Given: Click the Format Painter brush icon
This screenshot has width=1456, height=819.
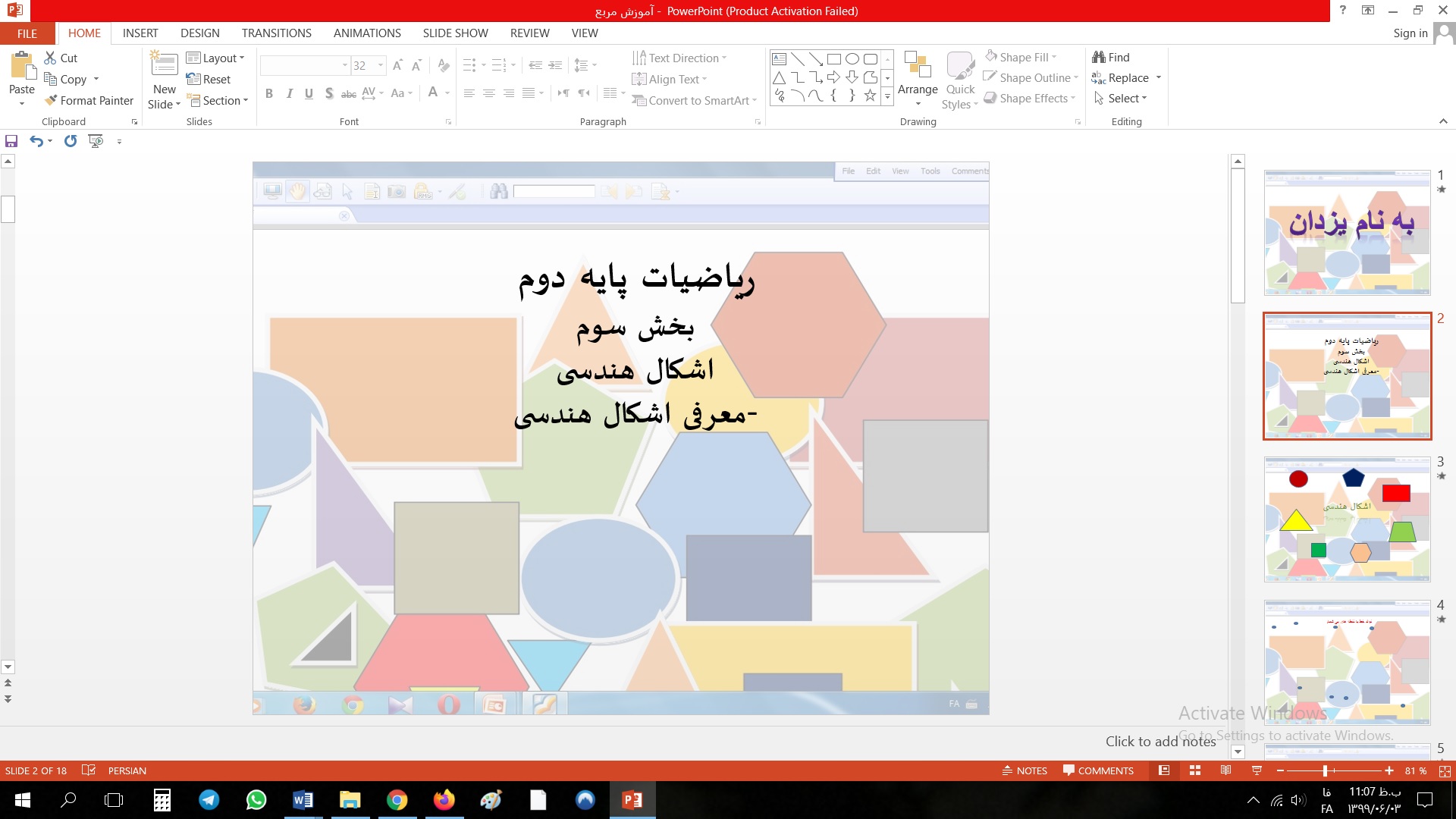Looking at the screenshot, I should click(51, 100).
